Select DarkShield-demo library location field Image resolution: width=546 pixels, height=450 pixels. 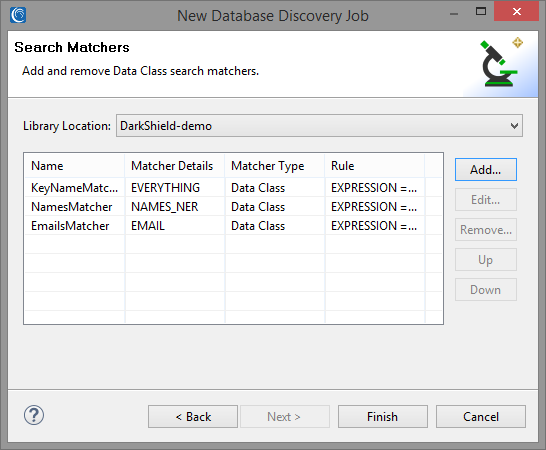(319, 126)
